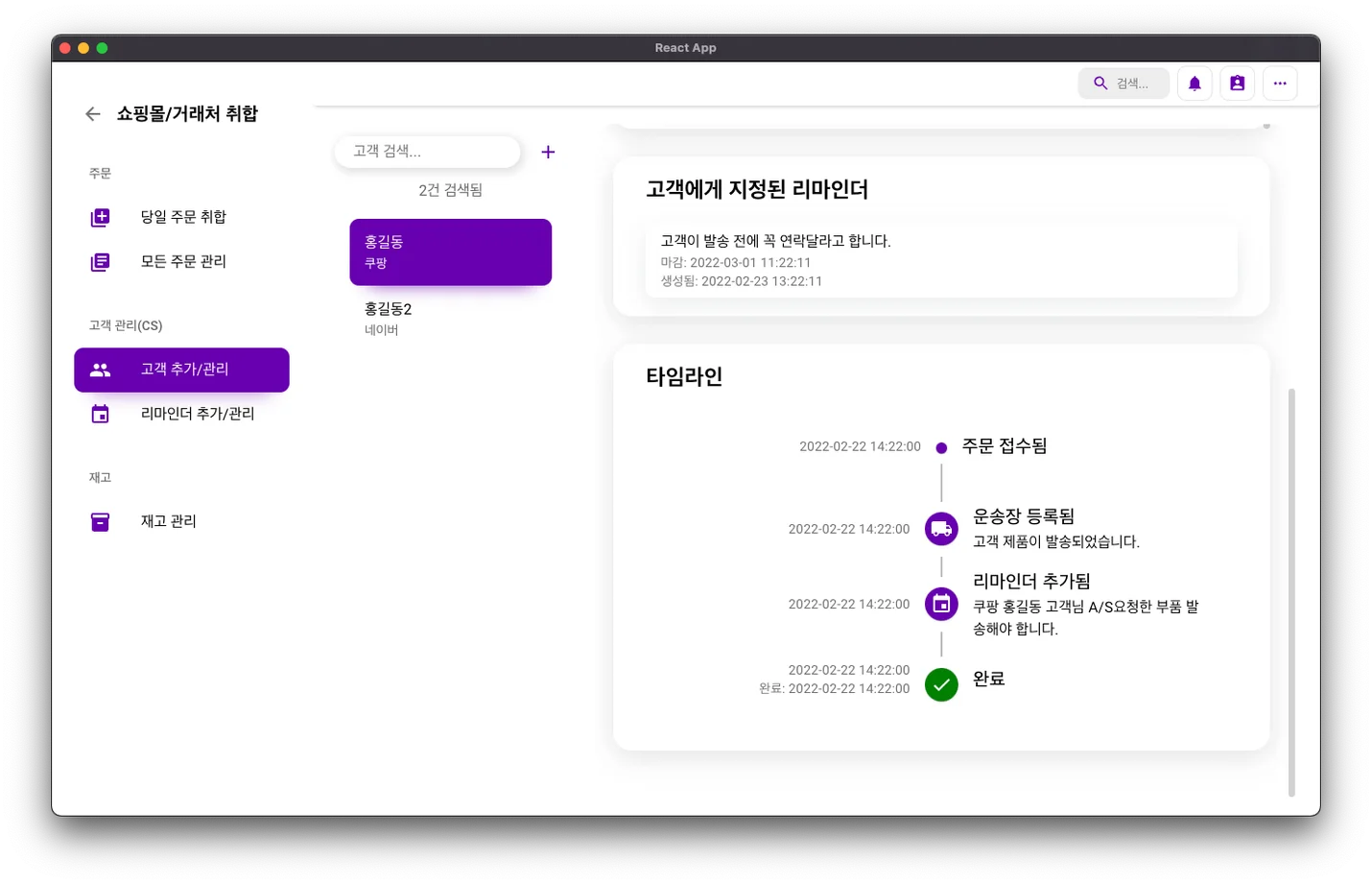Click the top-bar 검색 search box

point(1124,84)
